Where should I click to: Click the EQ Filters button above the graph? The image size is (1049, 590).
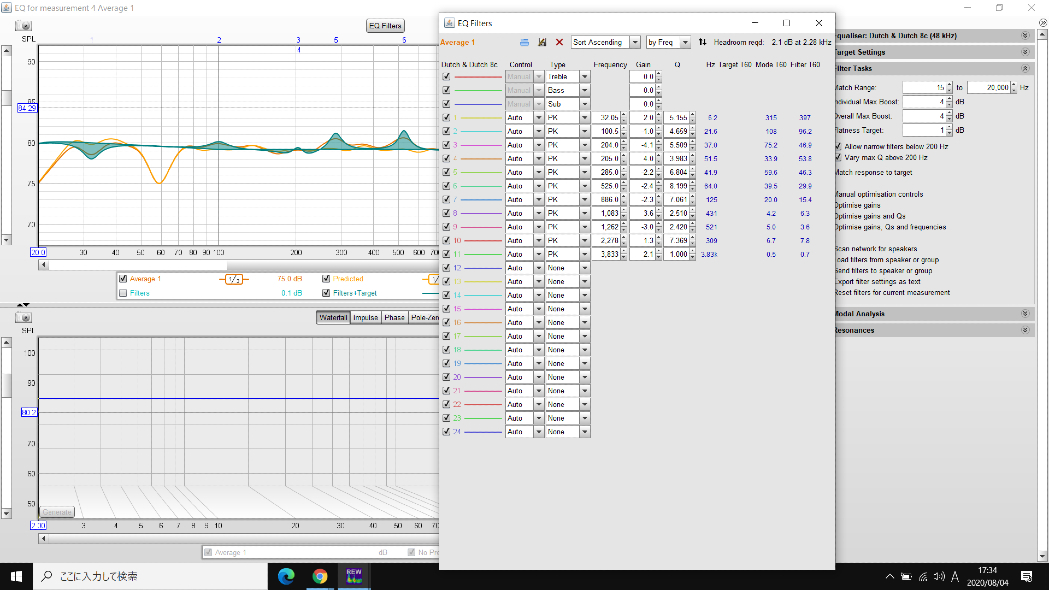point(385,25)
